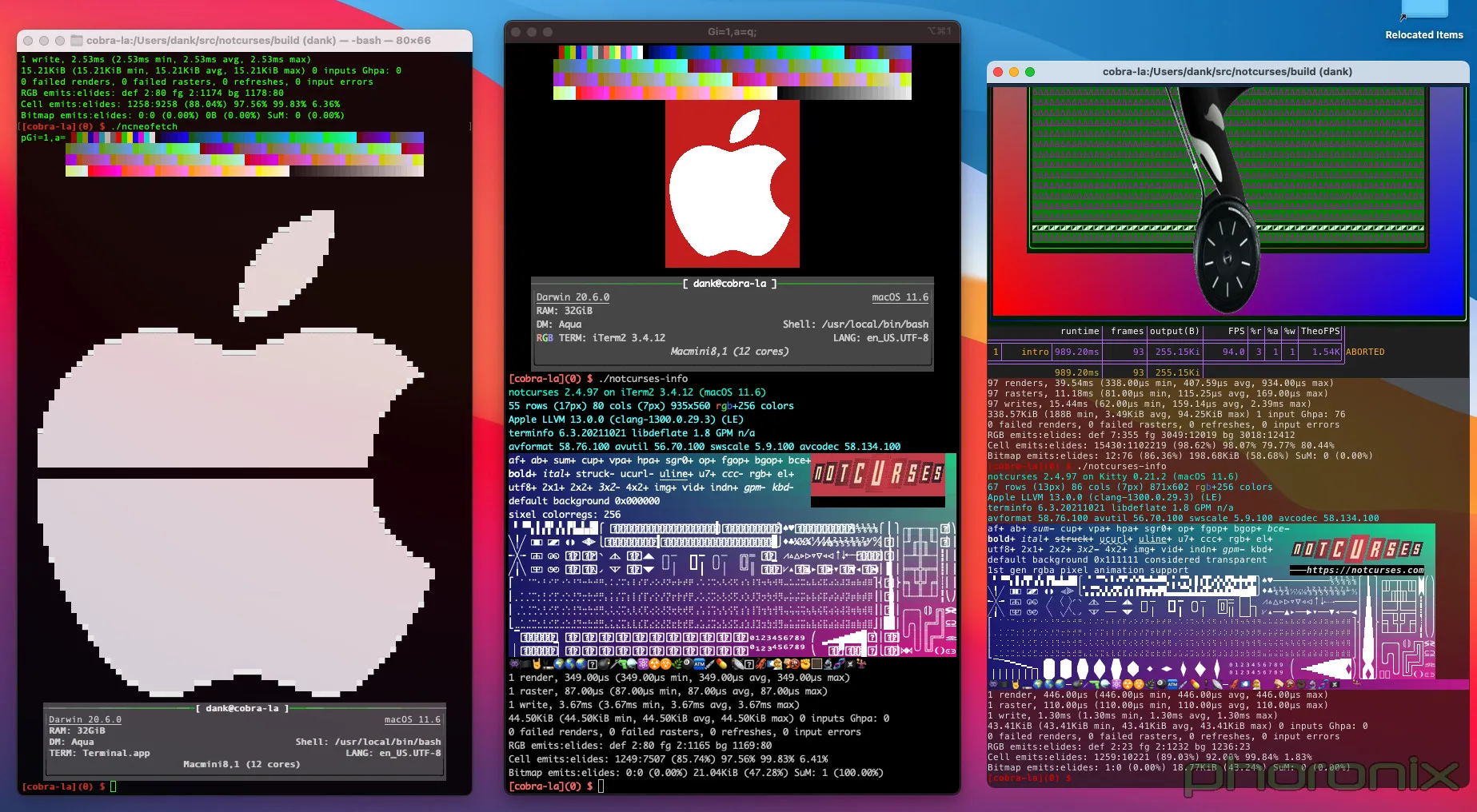Screen dimensions: 1477x812
Task: Click the pixelated Apple logo in the Terminal.app window
Action: pyautogui.click(x=235, y=452)
